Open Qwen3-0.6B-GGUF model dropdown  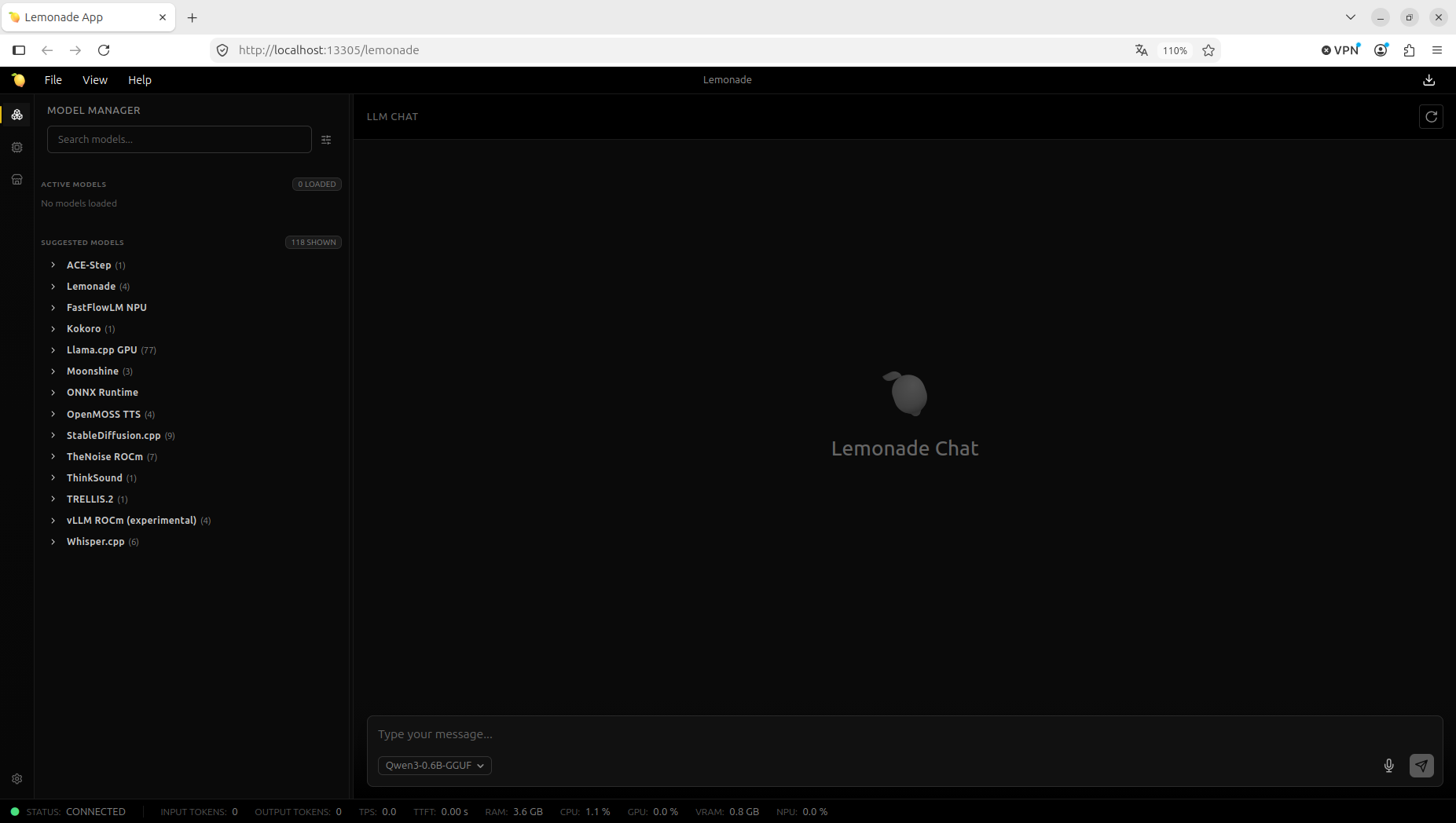[x=435, y=766]
